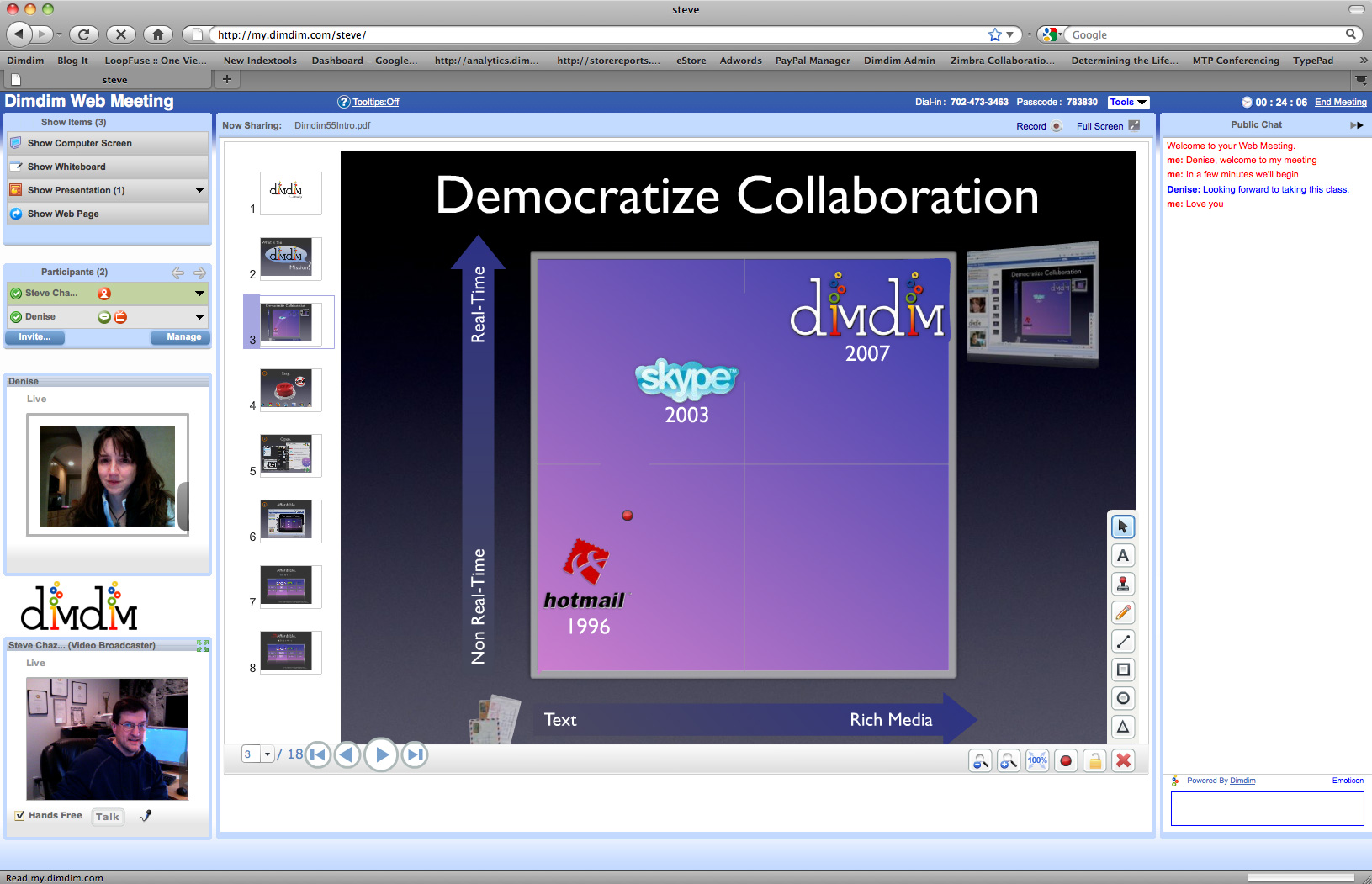Viewport: 1372px width, 884px height.
Task: Select slide 1 thumbnail
Action: coord(290,193)
